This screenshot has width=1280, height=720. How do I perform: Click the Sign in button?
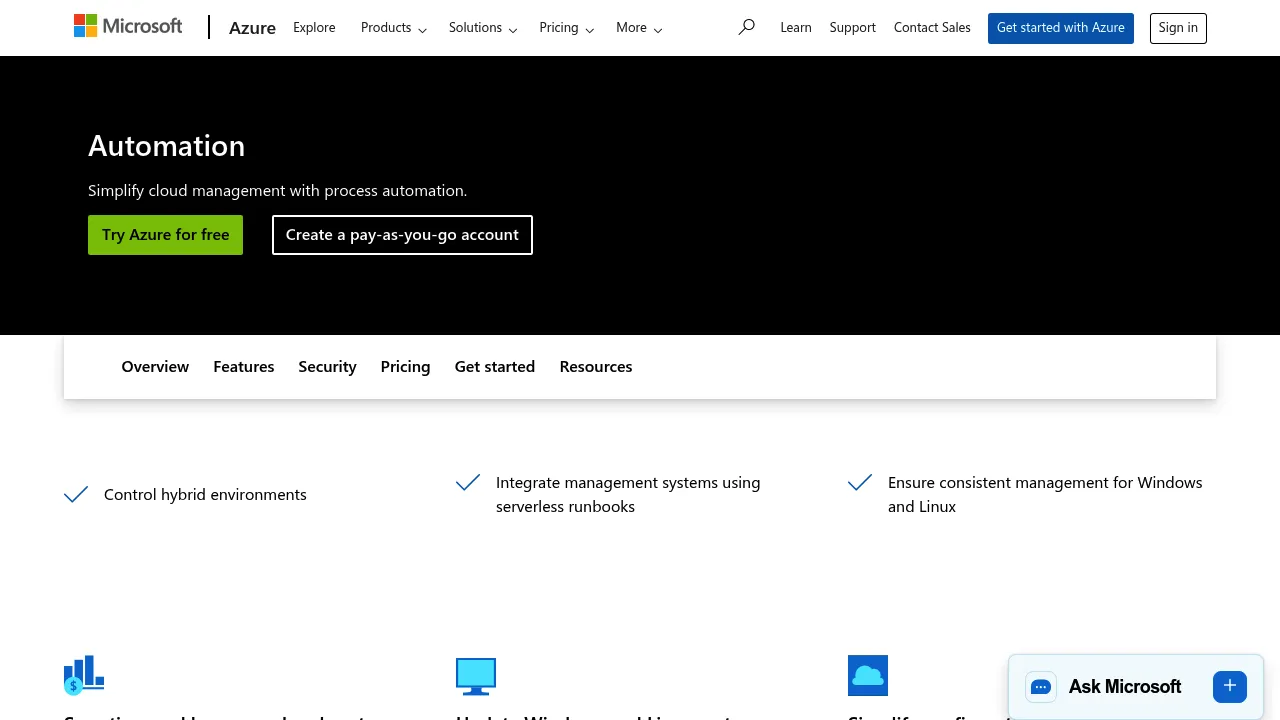1178,28
